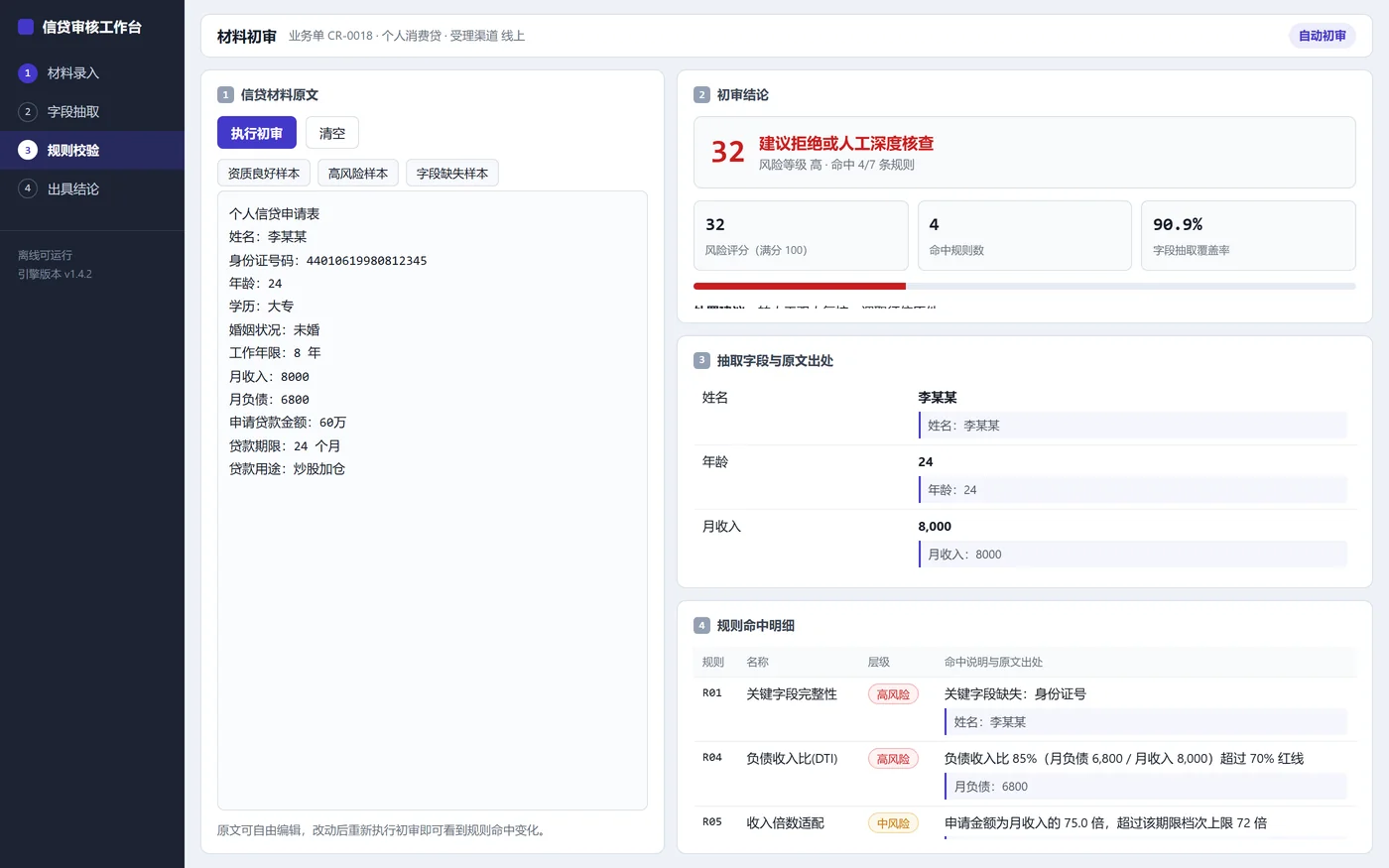Click the extracted value 8,000 for 月收入
1389x868 pixels.
click(935, 527)
